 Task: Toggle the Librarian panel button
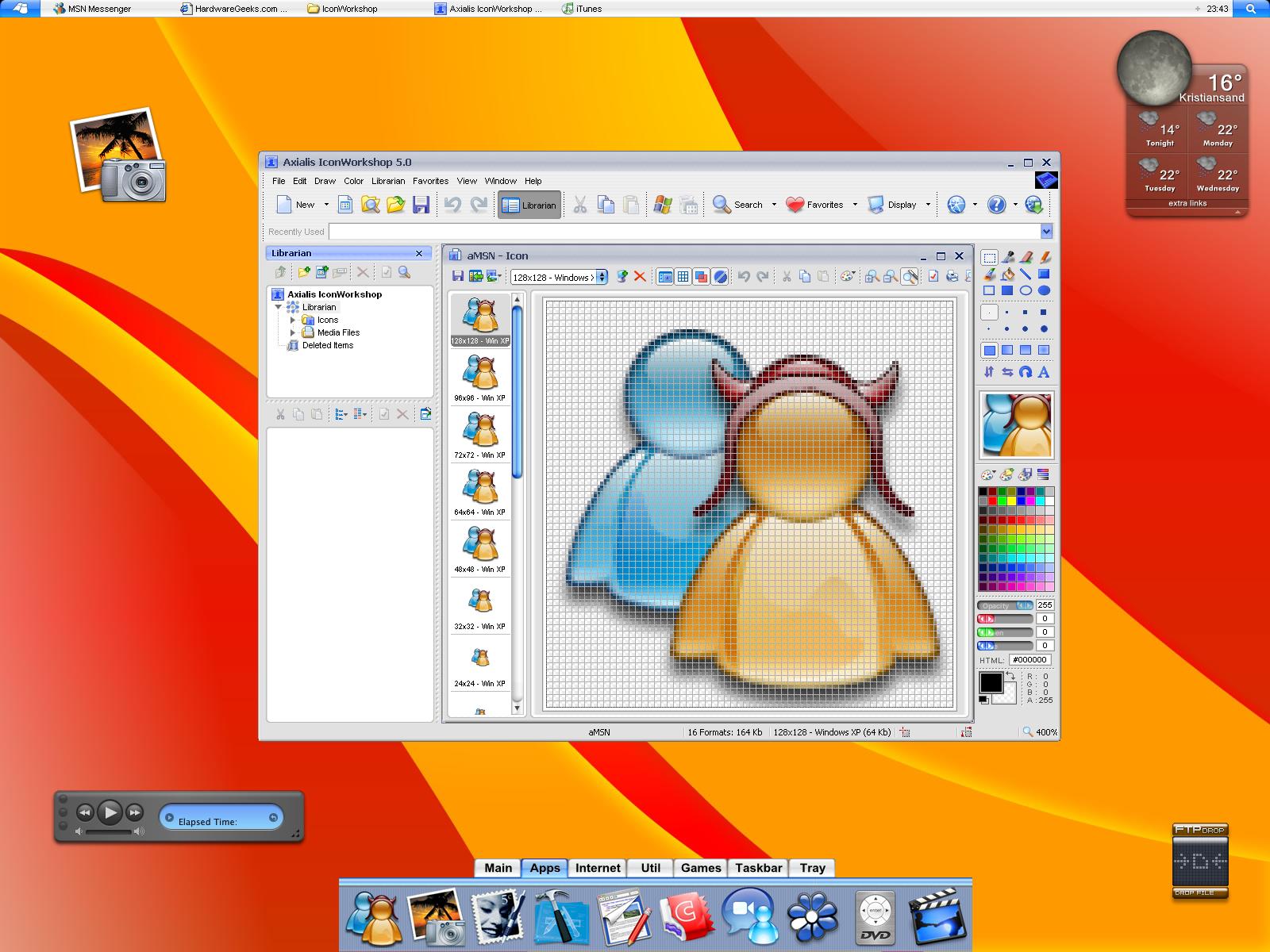click(529, 205)
